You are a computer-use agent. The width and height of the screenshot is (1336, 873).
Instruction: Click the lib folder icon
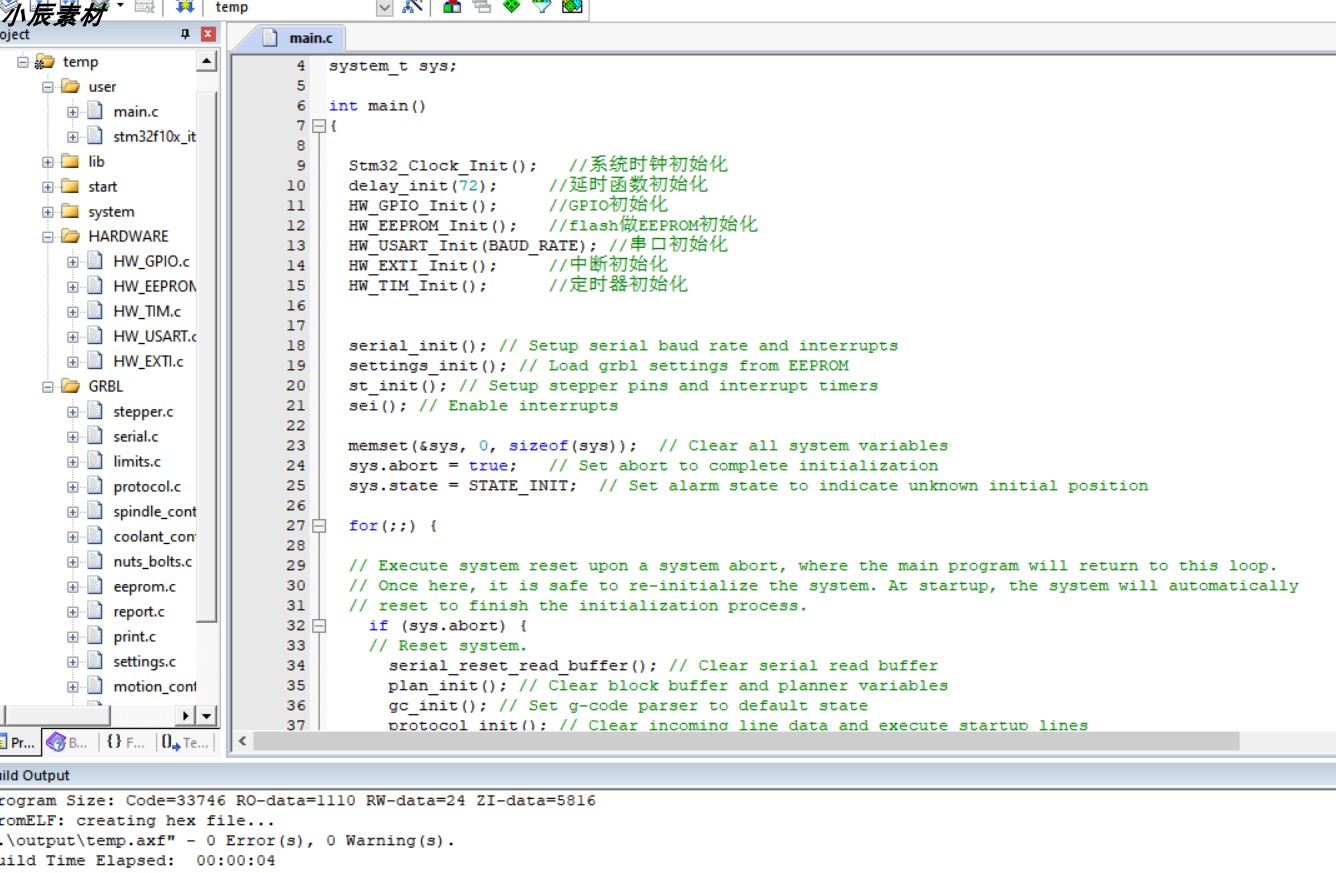[70, 162]
